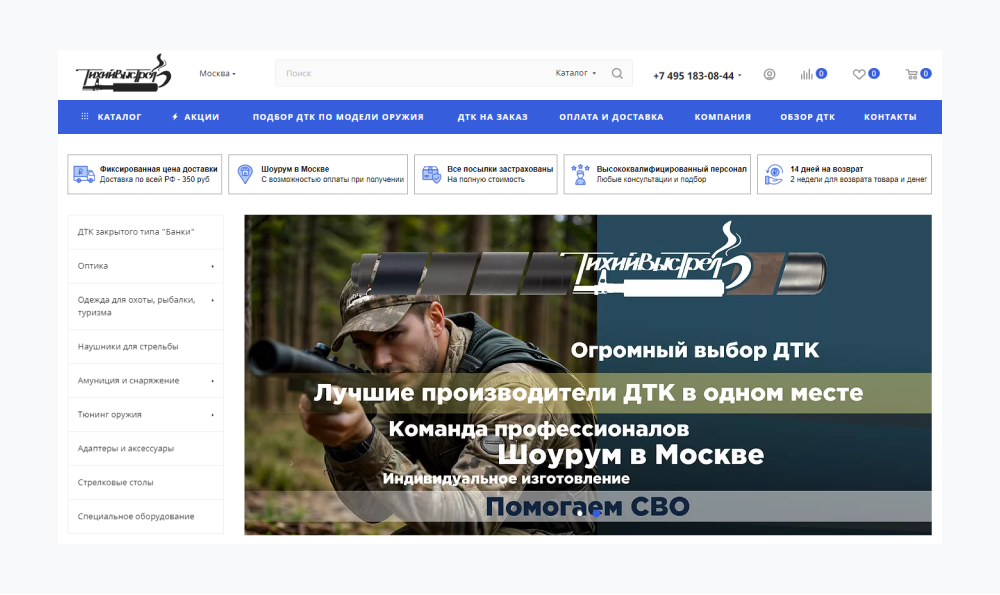Click the search magnifier icon
This screenshot has height=595, width=1000.
point(617,72)
